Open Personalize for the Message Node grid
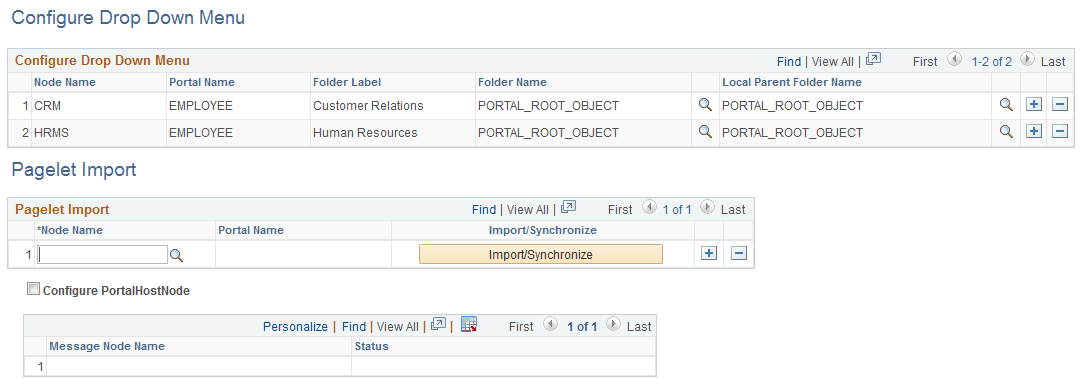Screen dimensions: 1082x384 coord(295,327)
